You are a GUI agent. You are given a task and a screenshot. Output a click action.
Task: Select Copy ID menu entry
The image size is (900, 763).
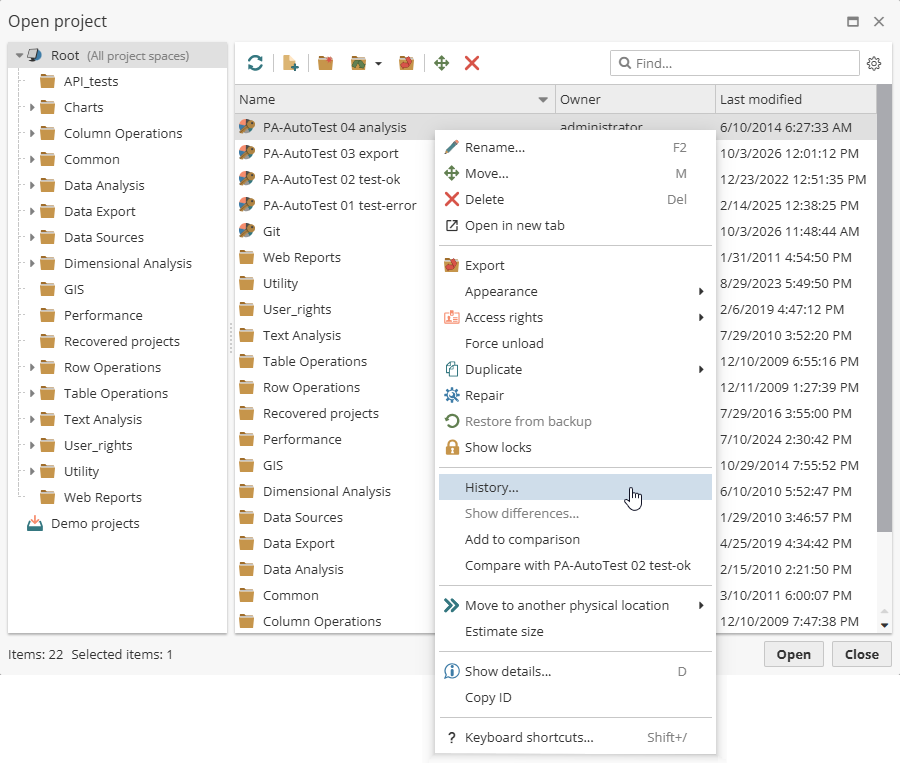coord(575,697)
